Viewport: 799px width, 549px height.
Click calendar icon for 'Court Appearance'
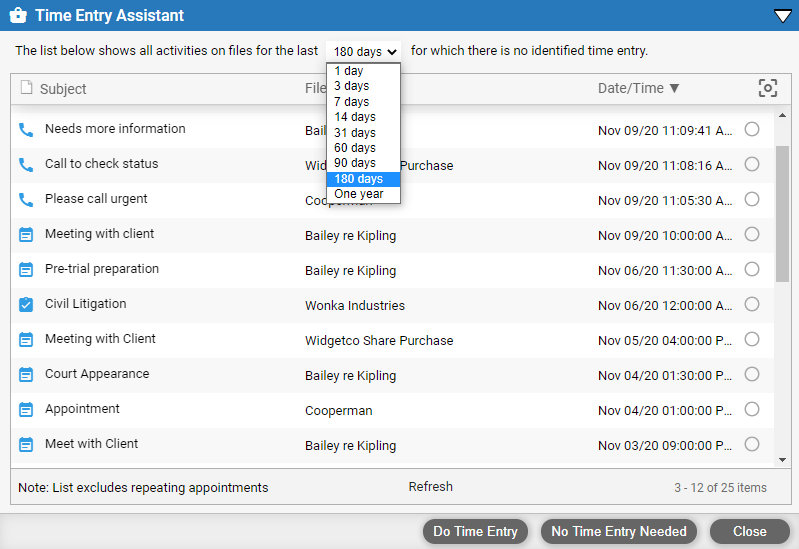click(26, 375)
